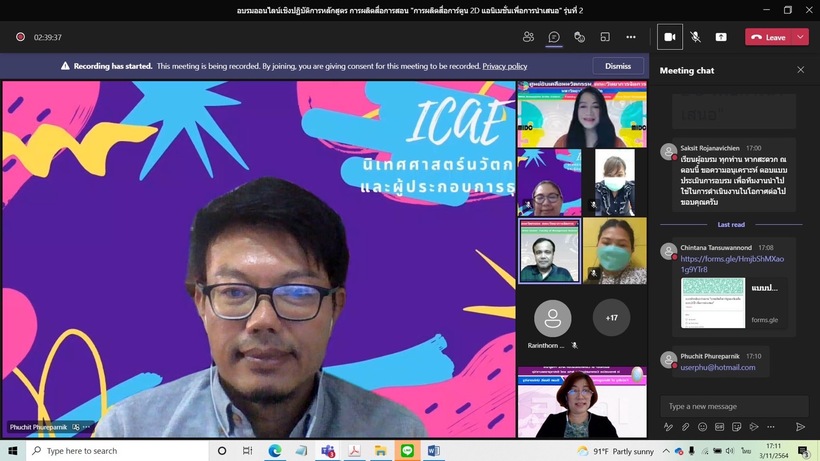The height and width of the screenshot is (461, 820).
Task: Toggle the meeting chat conversation icon
Action: (554, 37)
